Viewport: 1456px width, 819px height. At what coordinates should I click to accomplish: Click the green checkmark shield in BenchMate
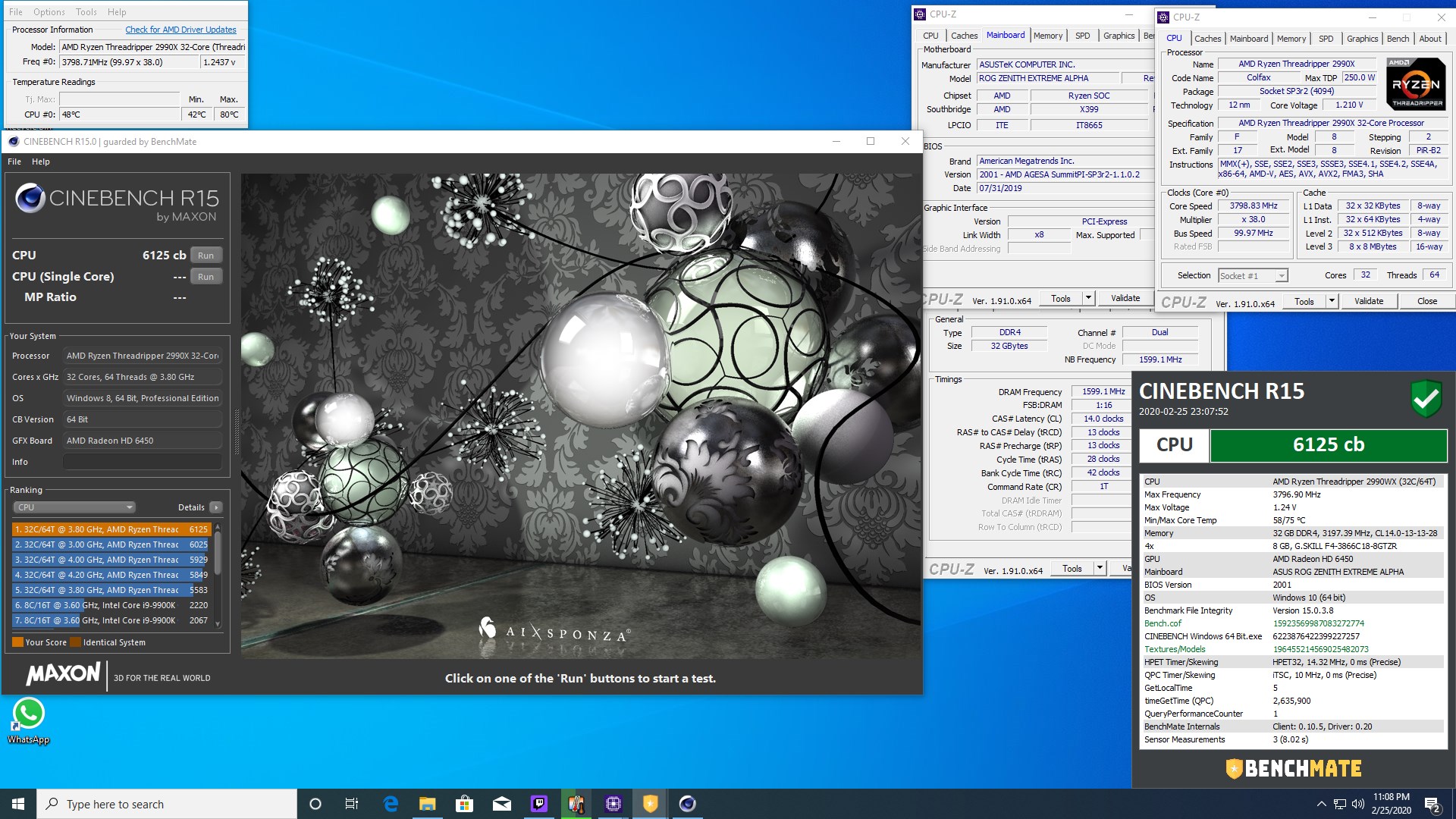coord(1426,398)
